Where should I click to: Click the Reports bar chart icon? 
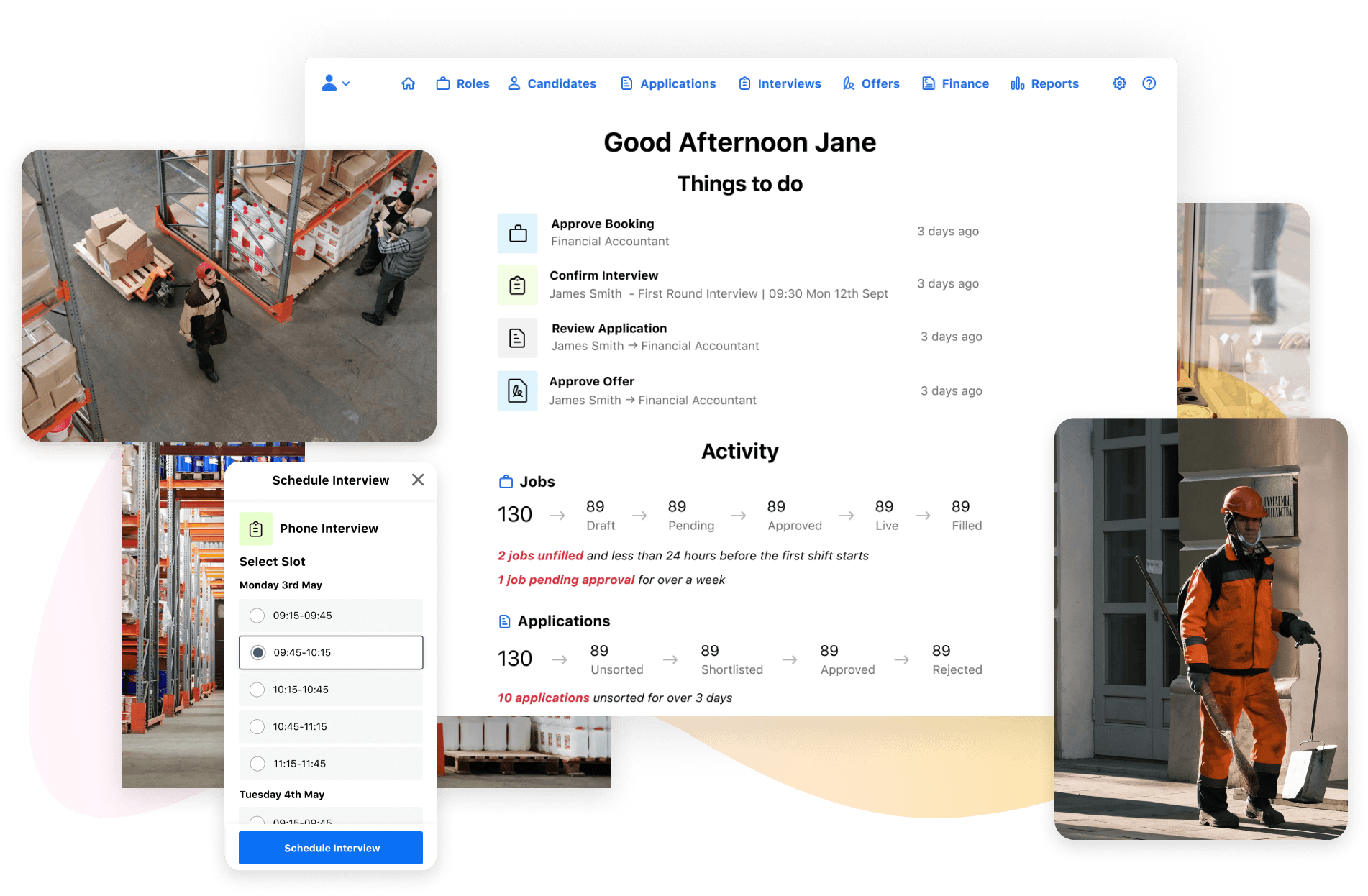[x=1018, y=83]
